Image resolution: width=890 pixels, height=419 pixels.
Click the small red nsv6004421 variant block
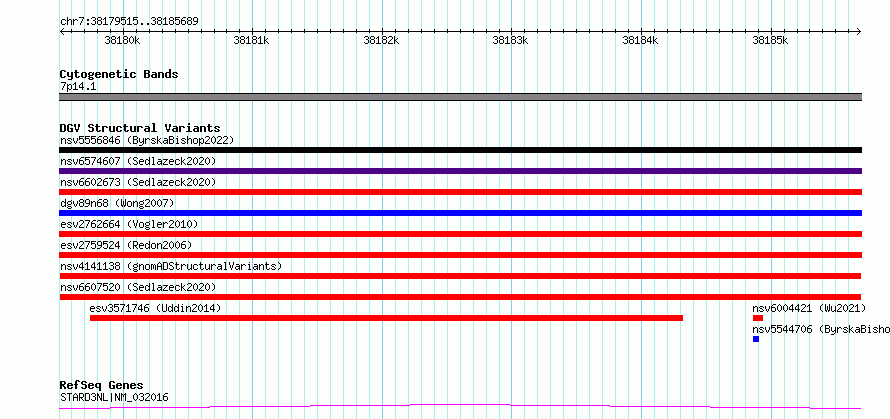758,318
